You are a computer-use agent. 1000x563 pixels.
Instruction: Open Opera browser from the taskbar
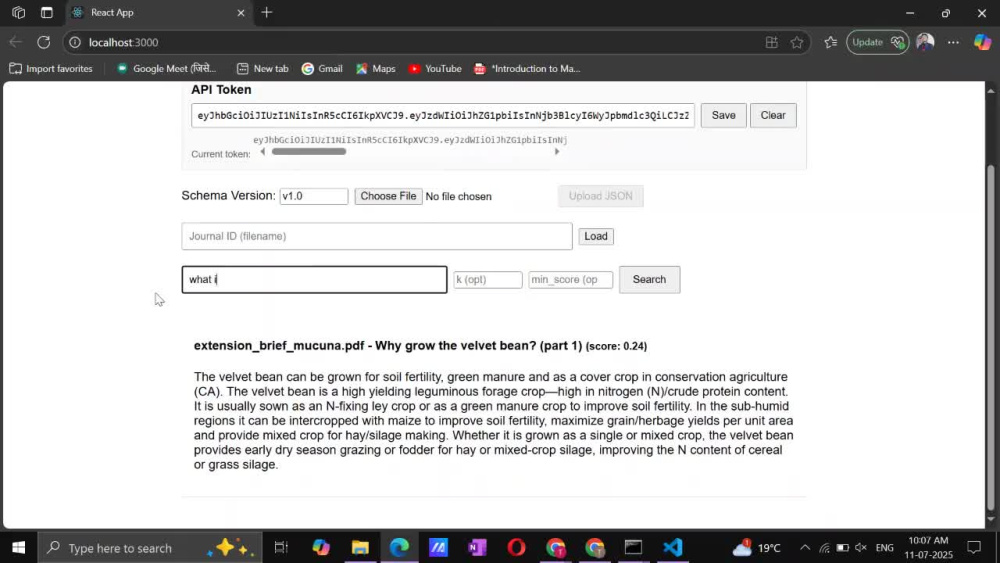click(517, 547)
